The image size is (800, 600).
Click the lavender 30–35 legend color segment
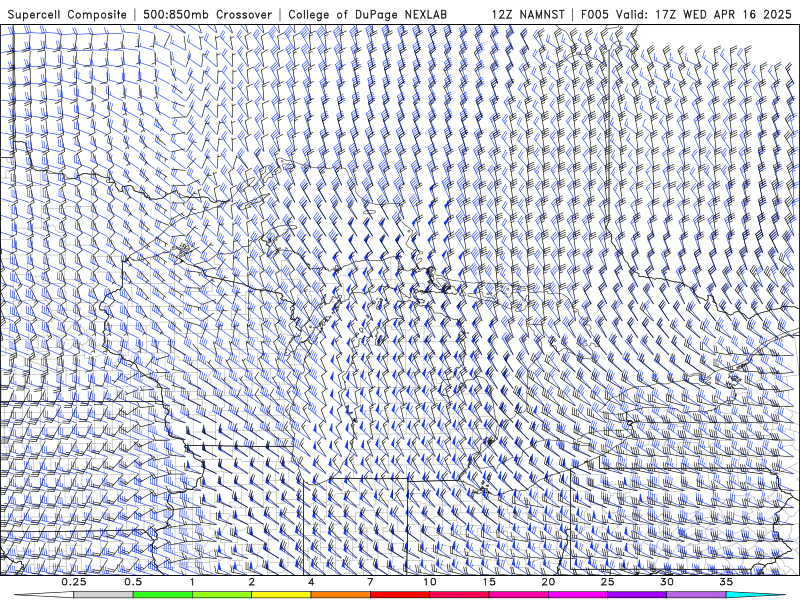point(696,595)
